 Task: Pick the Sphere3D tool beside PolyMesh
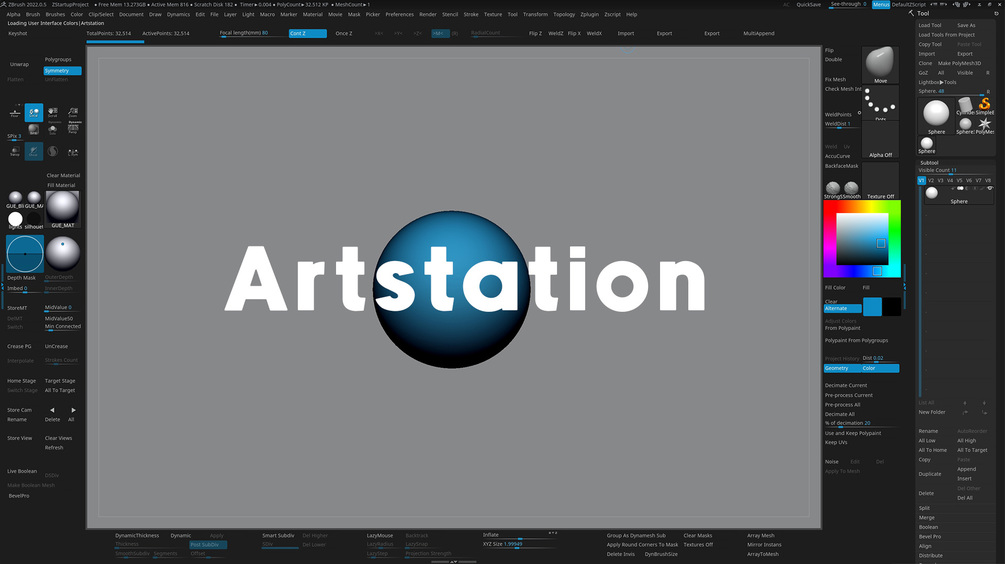965,126
